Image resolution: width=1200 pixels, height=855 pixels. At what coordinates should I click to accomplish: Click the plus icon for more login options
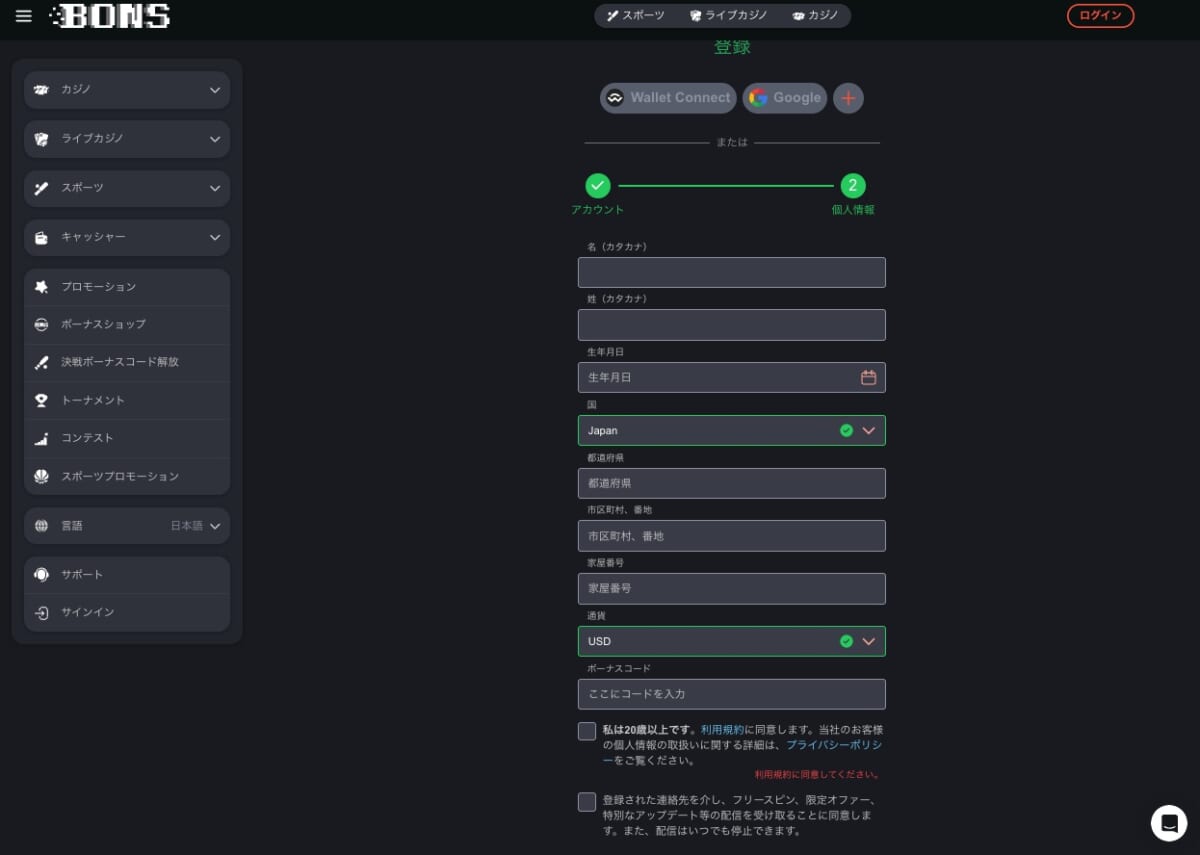tap(848, 98)
